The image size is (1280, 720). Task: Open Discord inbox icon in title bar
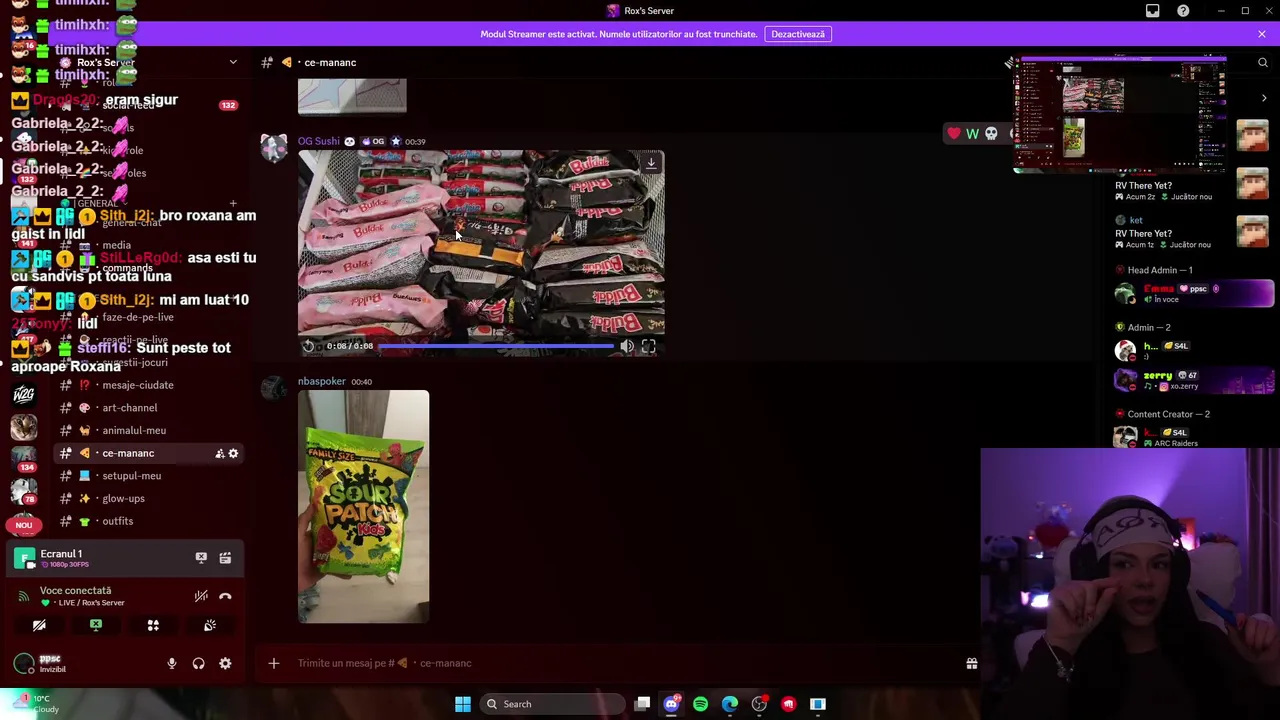(x=1152, y=11)
